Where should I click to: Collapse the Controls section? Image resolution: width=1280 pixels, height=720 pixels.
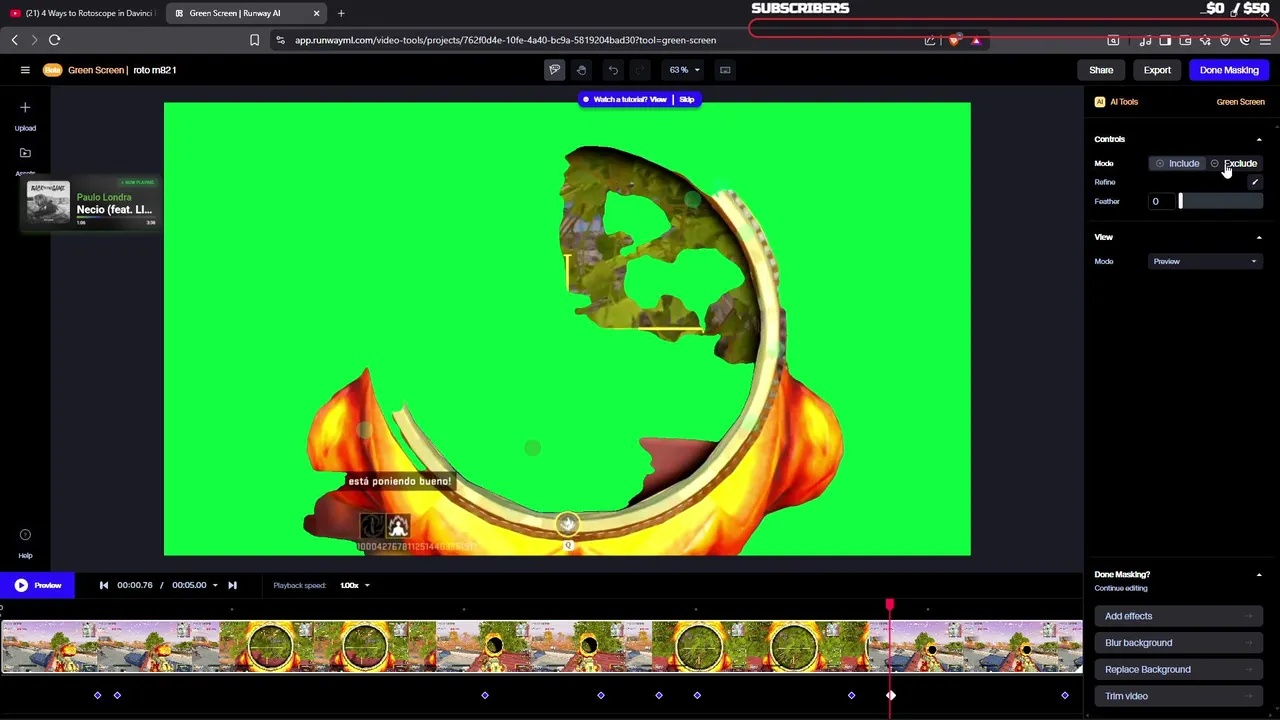pyautogui.click(x=1259, y=140)
